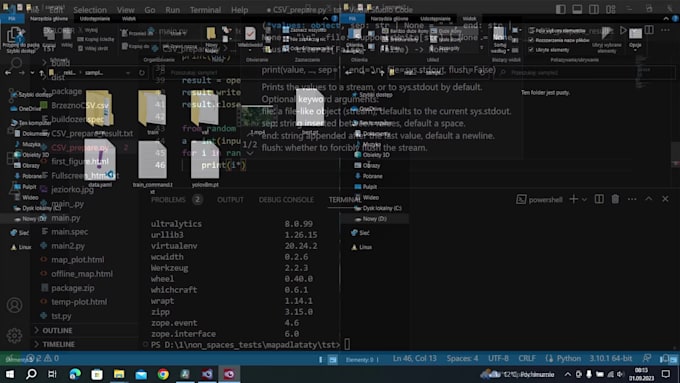The height and width of the screenshot is (383, 680).
Task: Open the Help menu in VS Code
Action: pyautogui.click(x=239, y=10)
